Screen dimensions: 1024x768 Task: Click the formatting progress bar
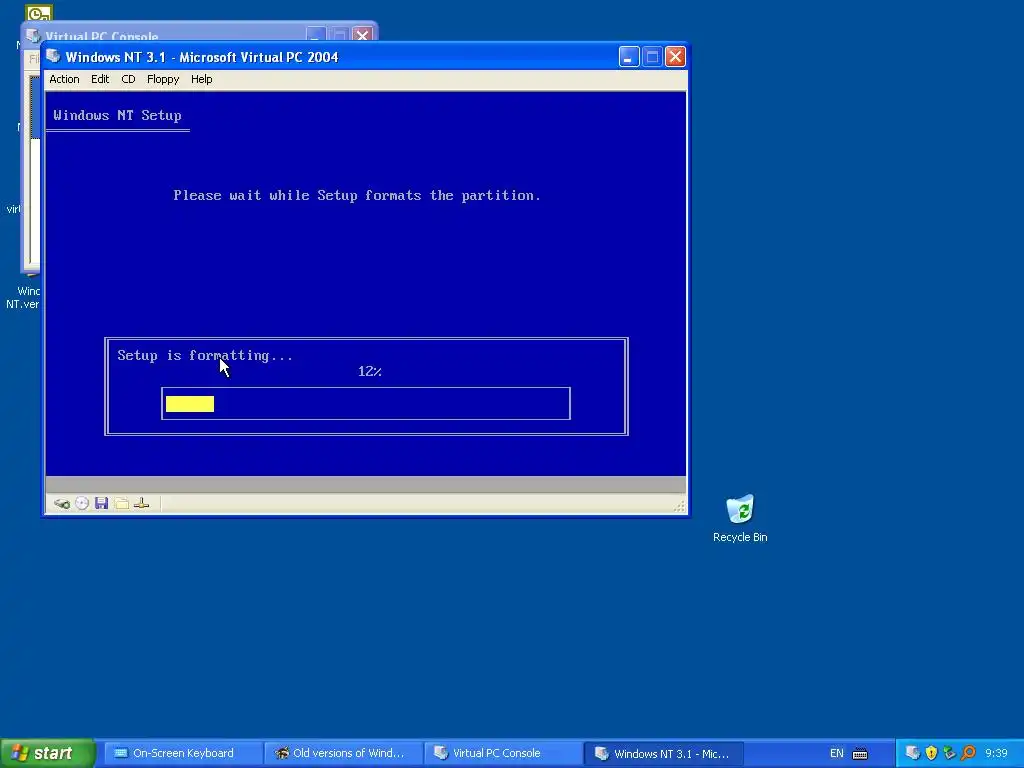pos(366,404)
